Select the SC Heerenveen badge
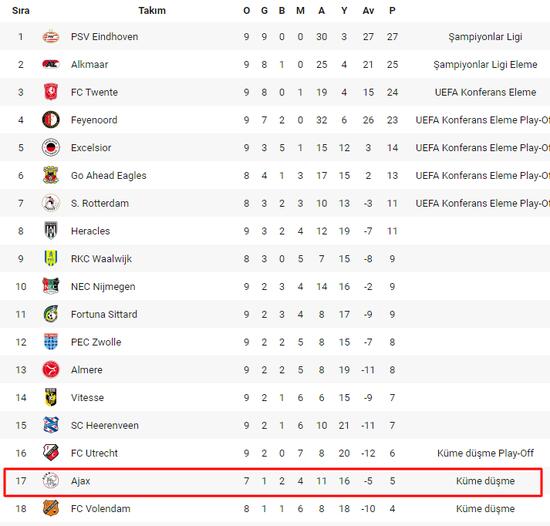The image size is (550, 526). [51, 425]
